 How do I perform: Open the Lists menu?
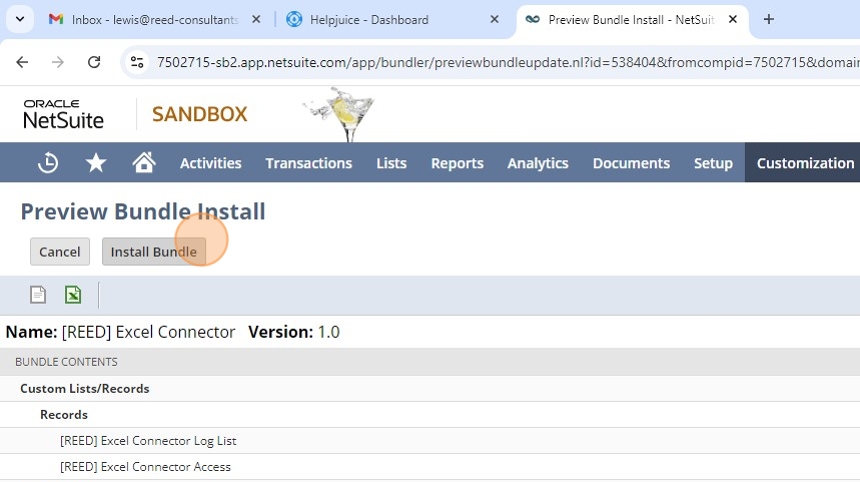pyautogui.click(x=391, y=163)
